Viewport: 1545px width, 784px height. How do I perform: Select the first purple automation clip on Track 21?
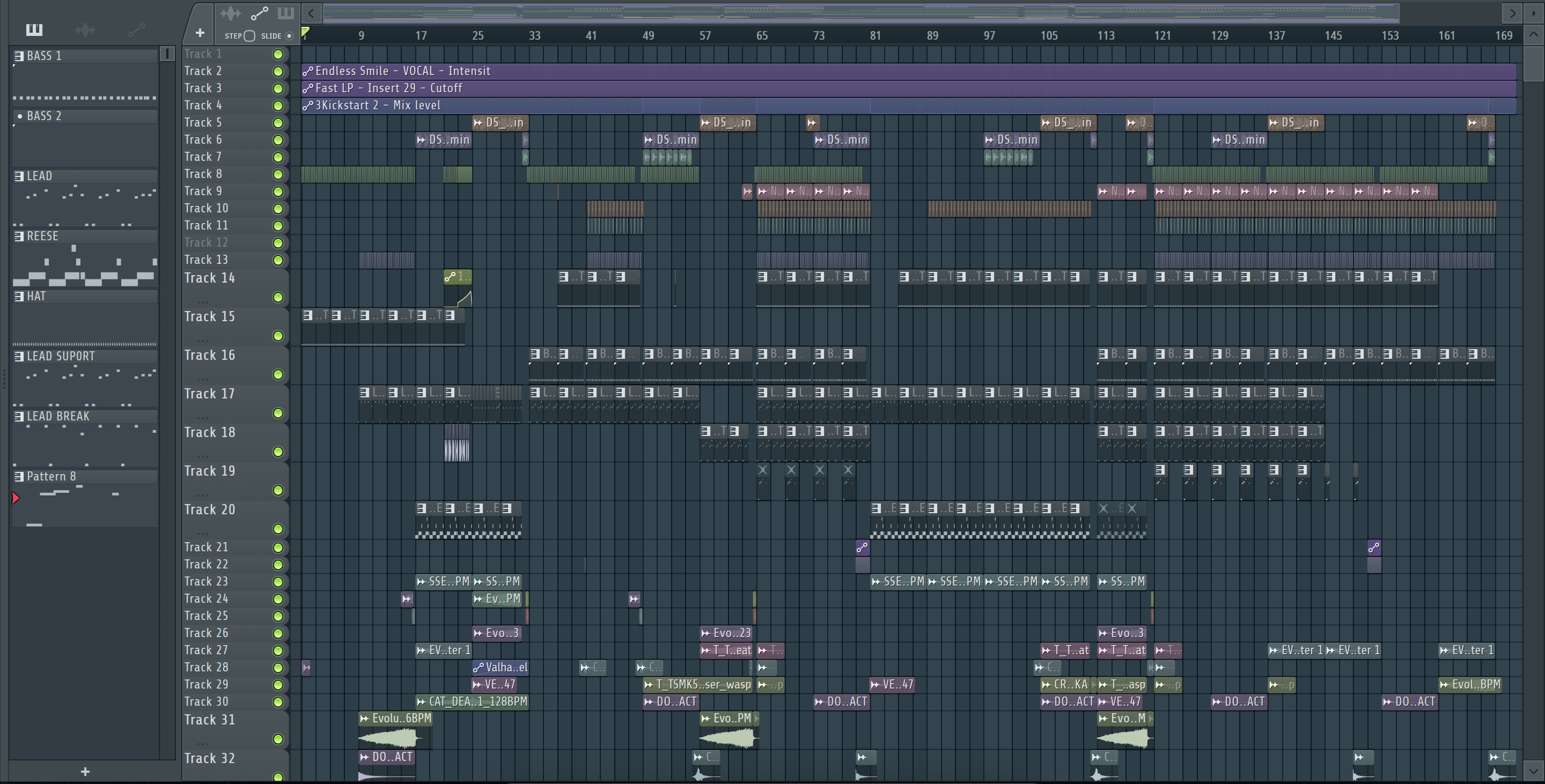(x=863, y=547)
